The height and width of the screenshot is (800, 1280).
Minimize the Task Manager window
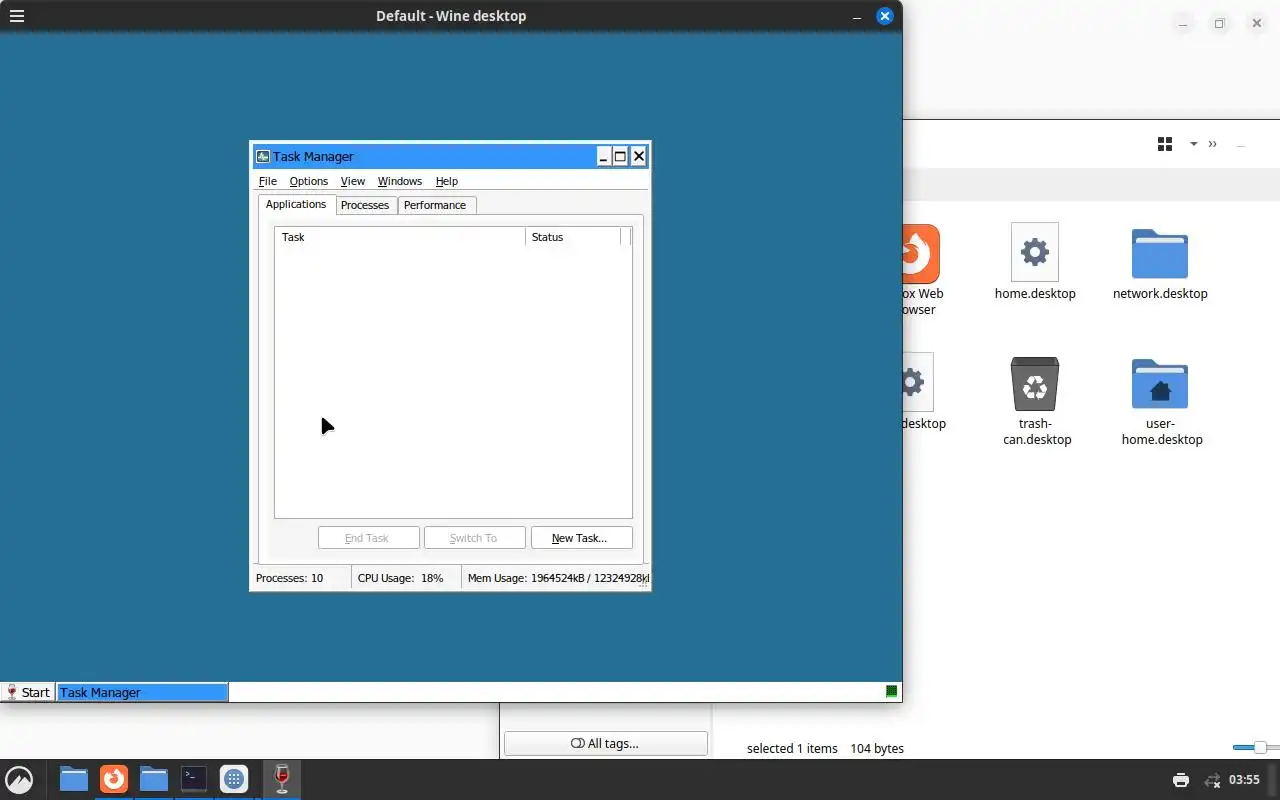tap(604, 156)
